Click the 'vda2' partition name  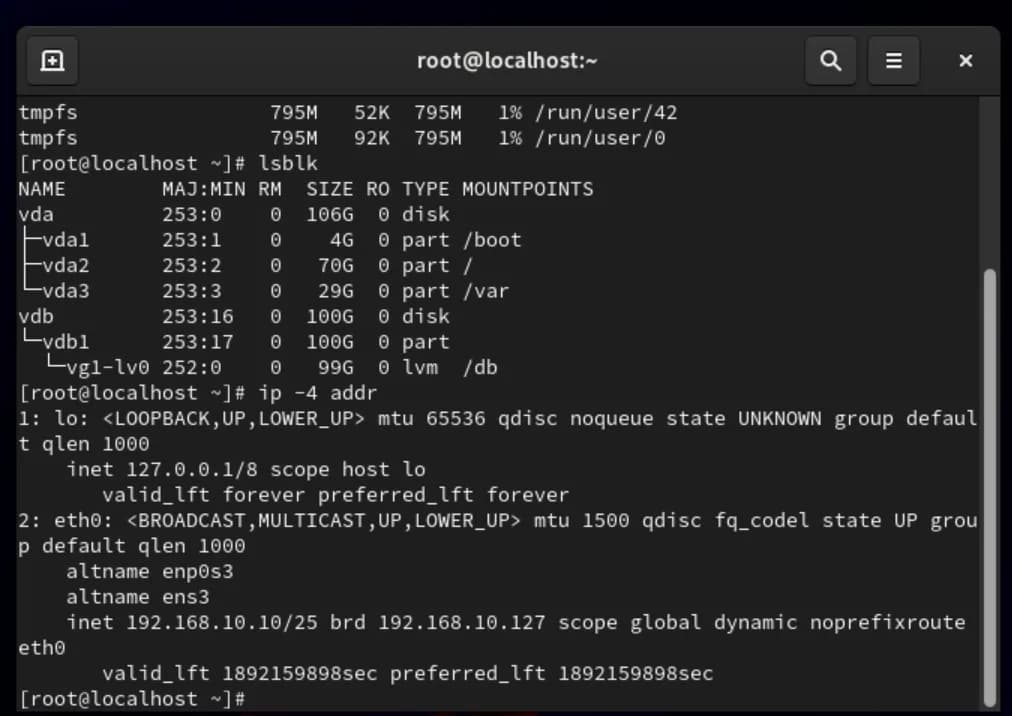[66, 265]
